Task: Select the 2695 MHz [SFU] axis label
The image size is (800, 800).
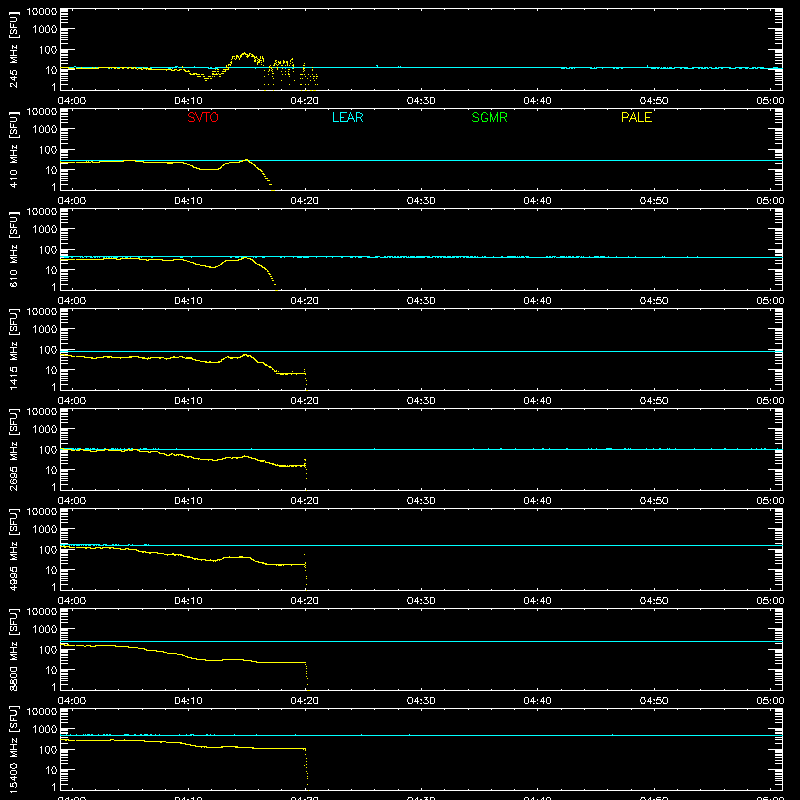Action: [13, 449]
